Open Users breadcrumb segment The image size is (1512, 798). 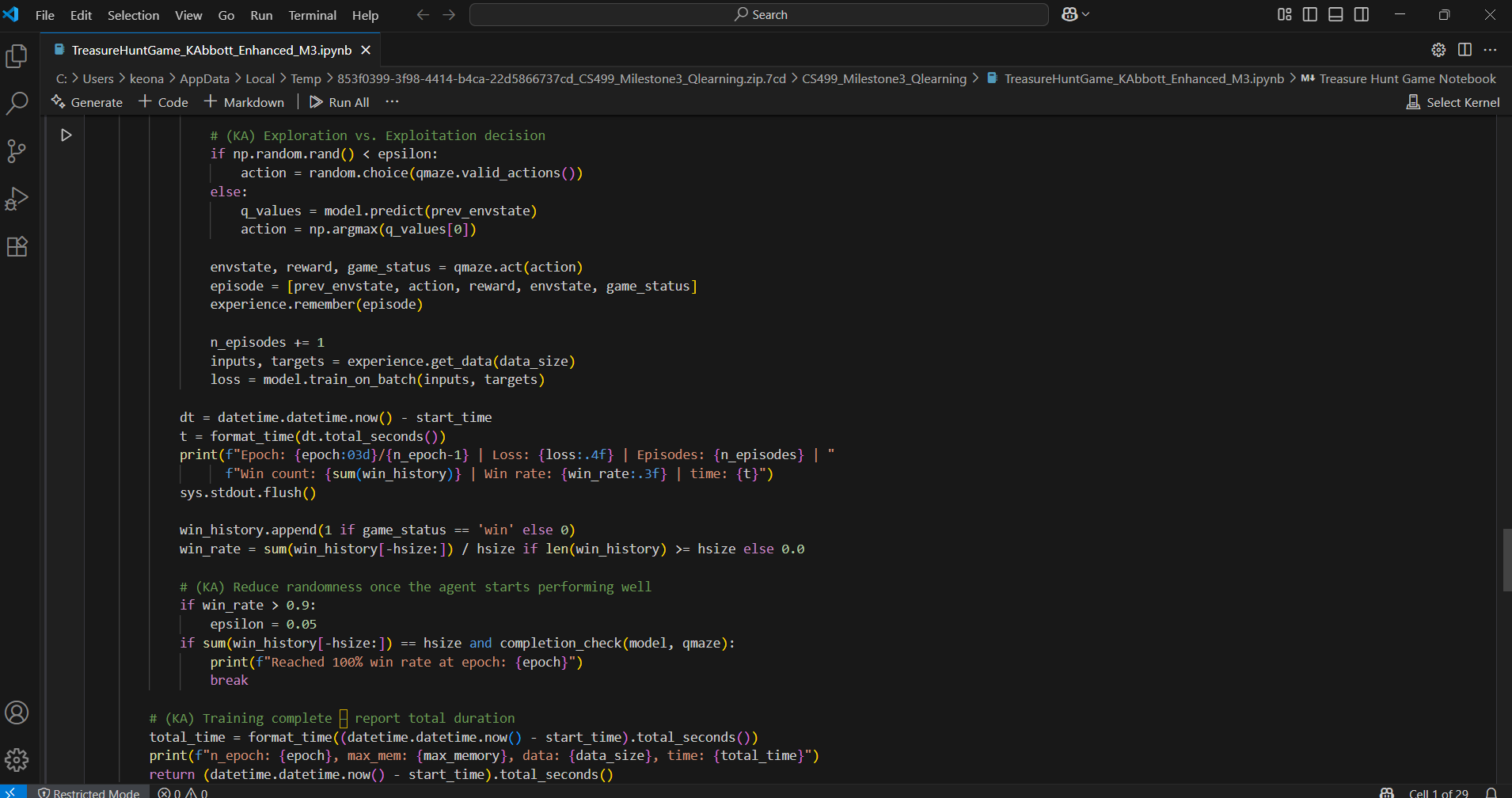pyautogui.click(x=98, y=78)
